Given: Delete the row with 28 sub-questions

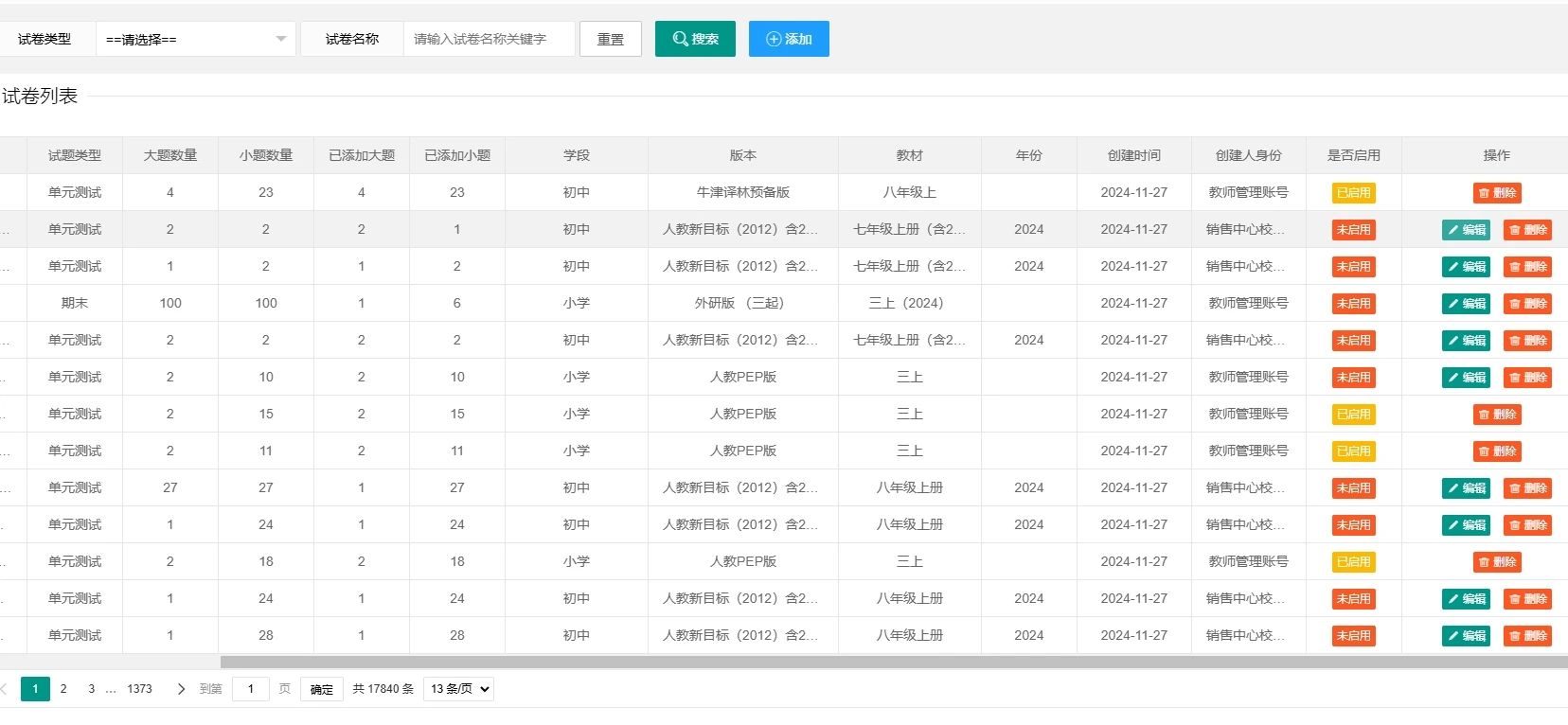Looking at the screenshot, I should pos(1527,636).
